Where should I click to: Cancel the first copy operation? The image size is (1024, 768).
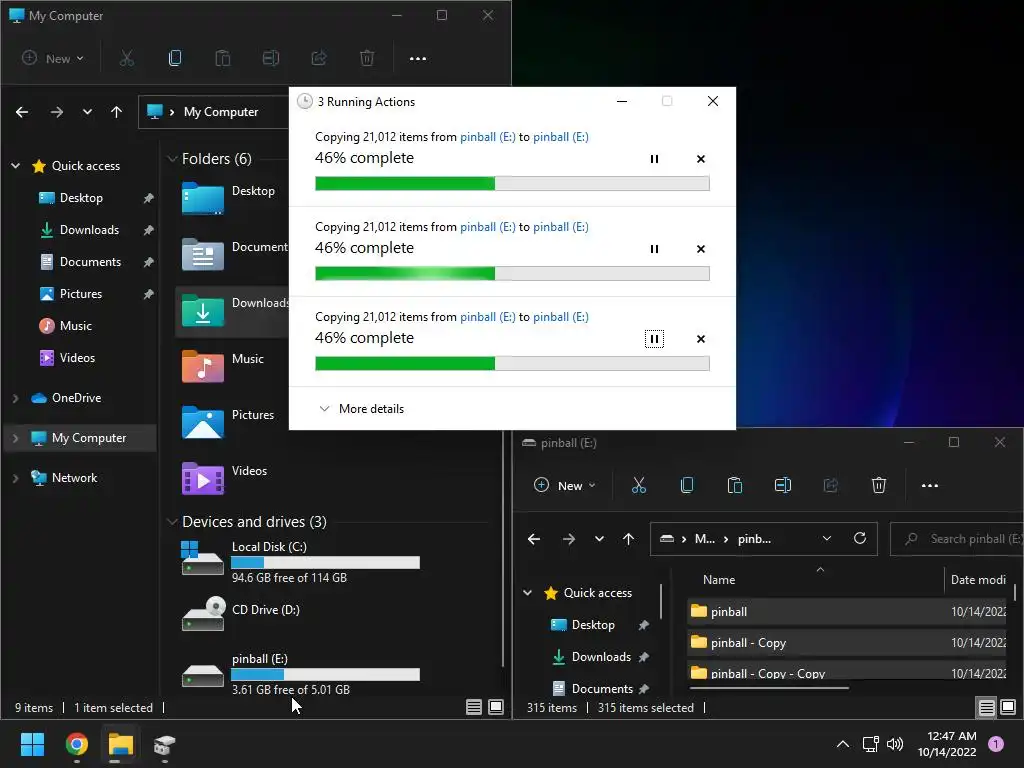tap(701, 159)
